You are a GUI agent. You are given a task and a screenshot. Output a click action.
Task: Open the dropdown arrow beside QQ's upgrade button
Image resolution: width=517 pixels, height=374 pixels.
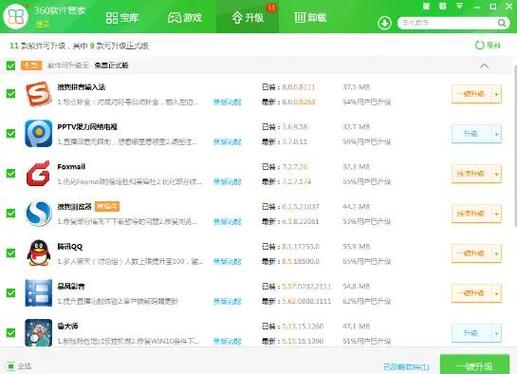pyautogui.click(x=496, y=254)
